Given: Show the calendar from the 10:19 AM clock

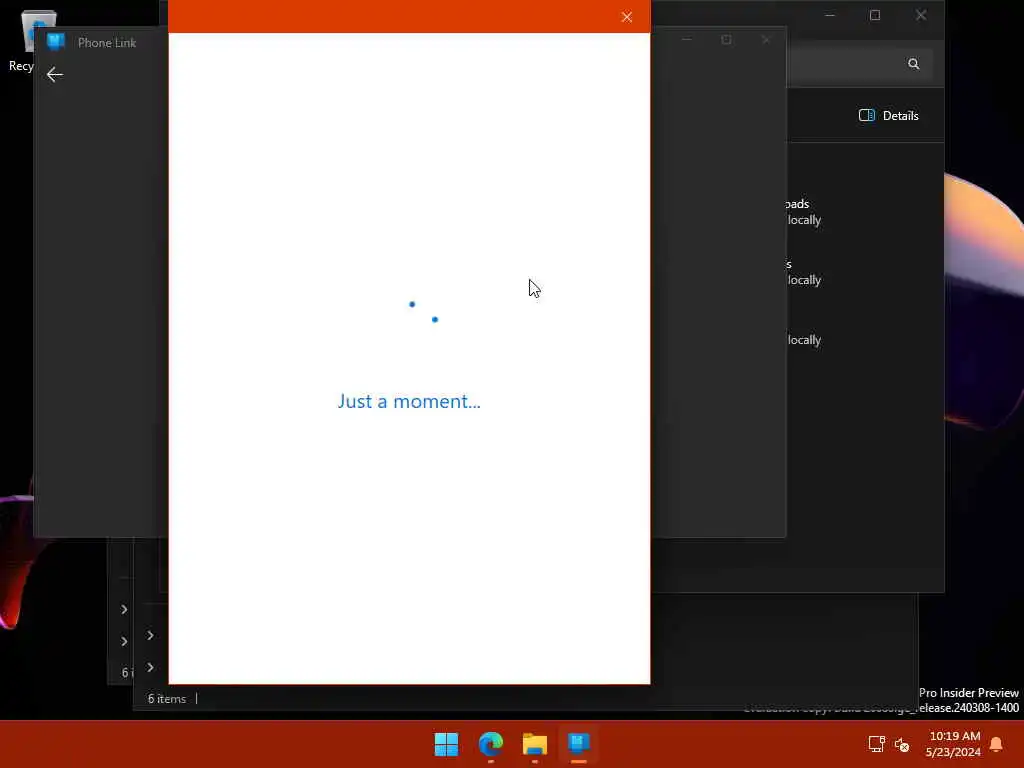Looking at the screenshot, I should point(953,744).
